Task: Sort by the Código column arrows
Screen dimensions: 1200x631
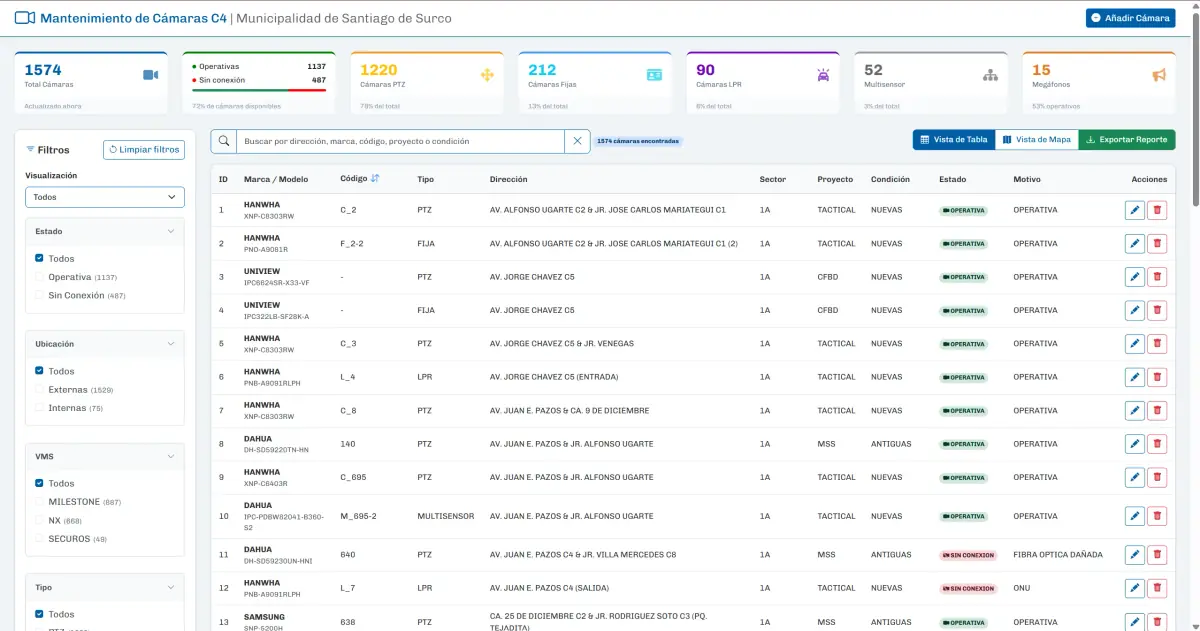Action: [375, 179]
